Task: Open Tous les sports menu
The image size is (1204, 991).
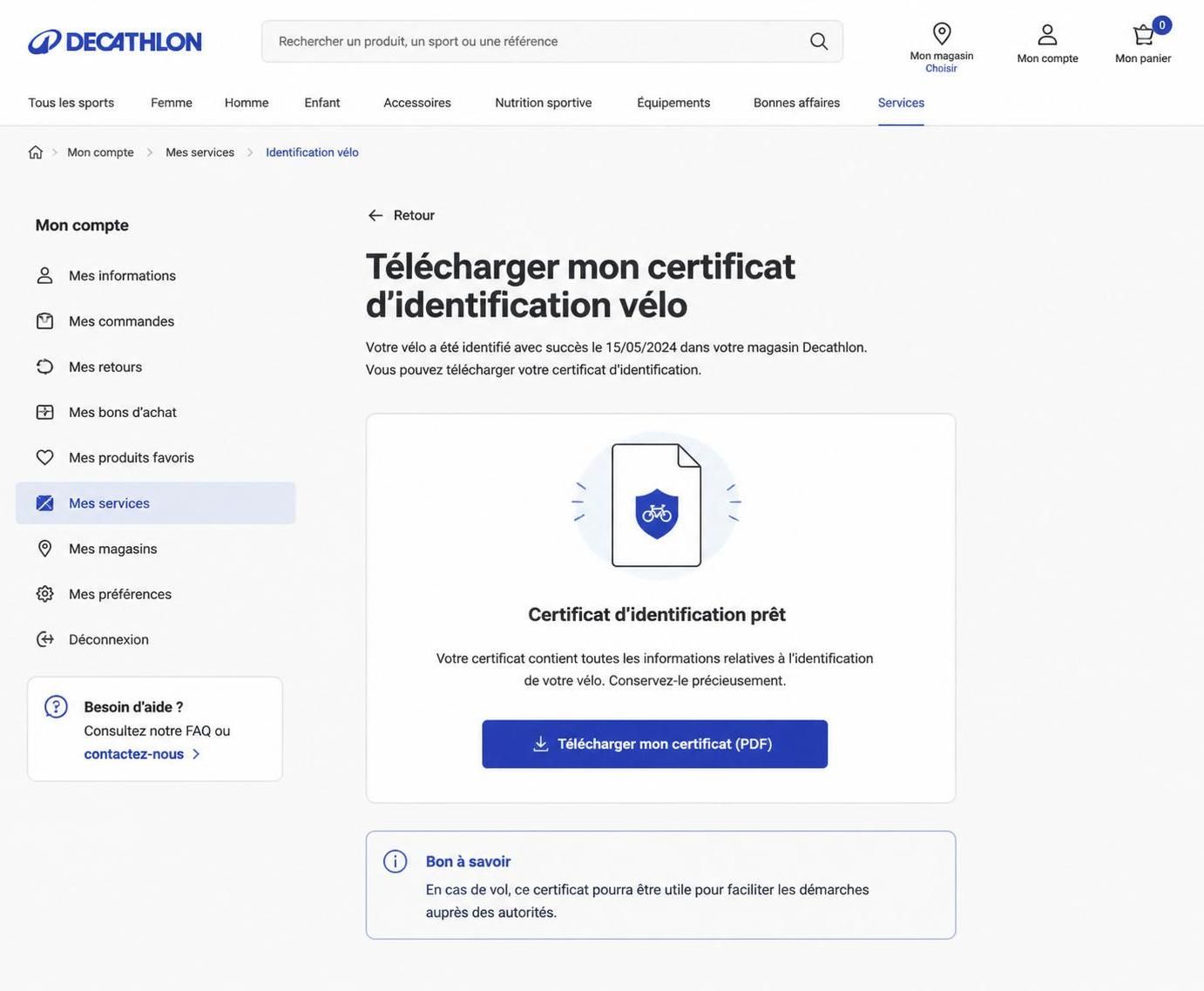Action: click(x=71, y=103)
